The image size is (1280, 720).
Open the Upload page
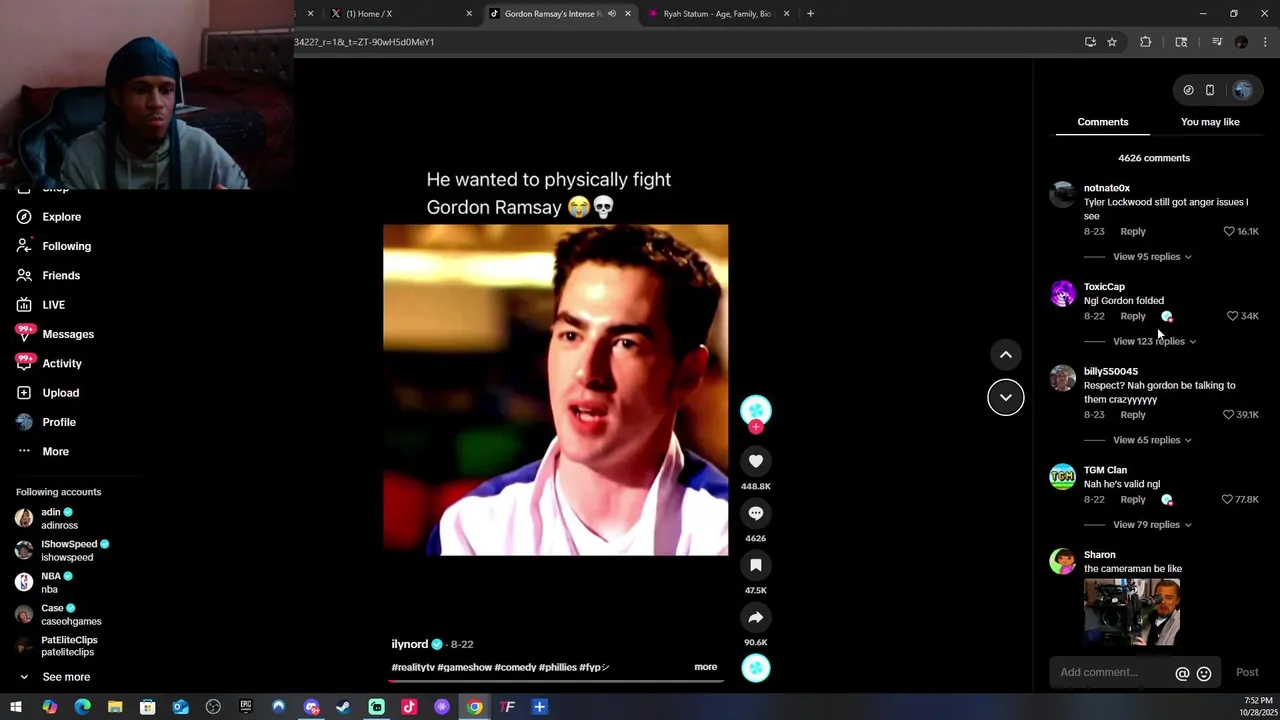[48, 393]
